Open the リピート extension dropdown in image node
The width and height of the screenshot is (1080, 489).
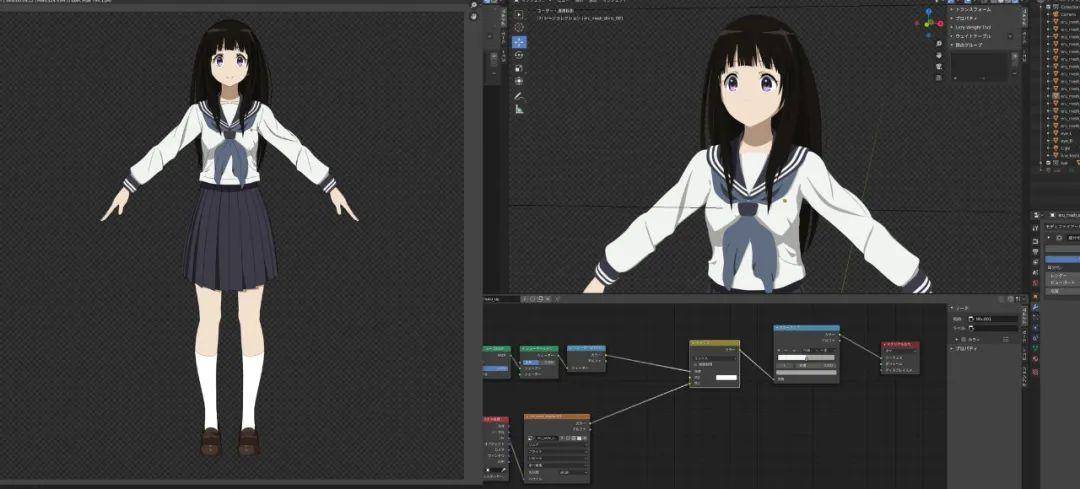point(557,458)
